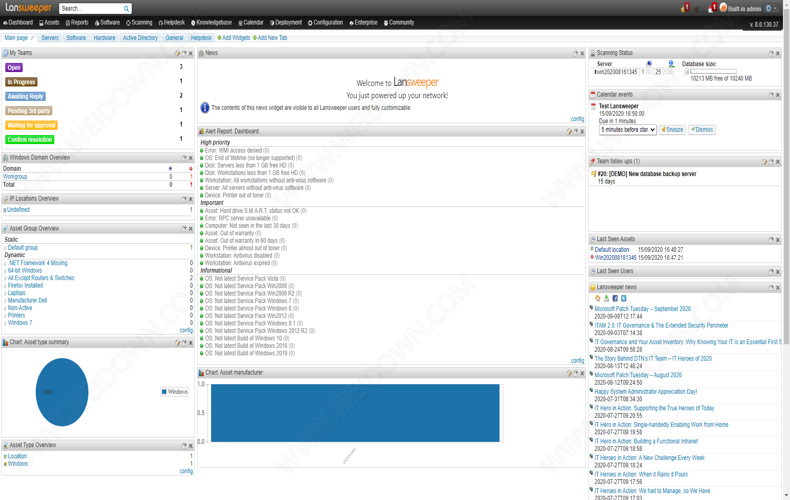Viewport: 790px width, 500px height.
Task: Close the Calendar events widget
Action: pos(778,95)
